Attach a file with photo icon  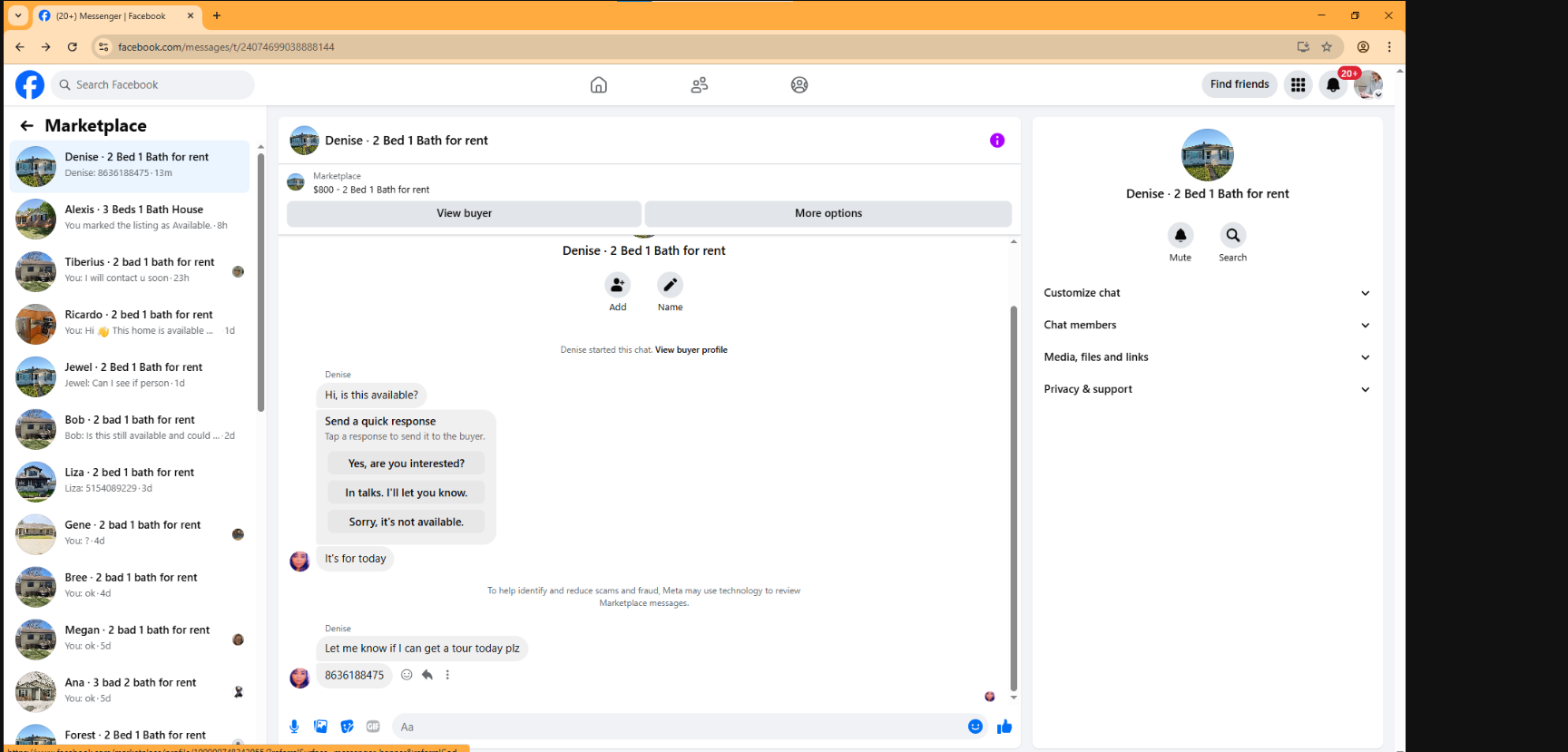pyautogui.click(x=320, y=727)
